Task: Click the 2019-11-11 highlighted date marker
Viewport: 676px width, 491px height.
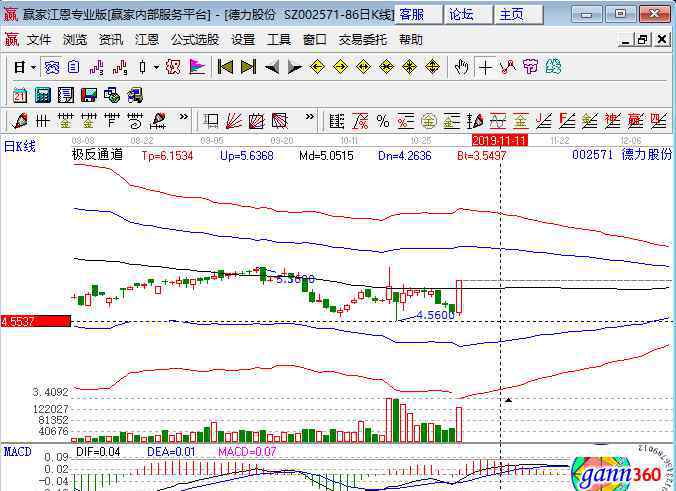Action: coord(500,141)
